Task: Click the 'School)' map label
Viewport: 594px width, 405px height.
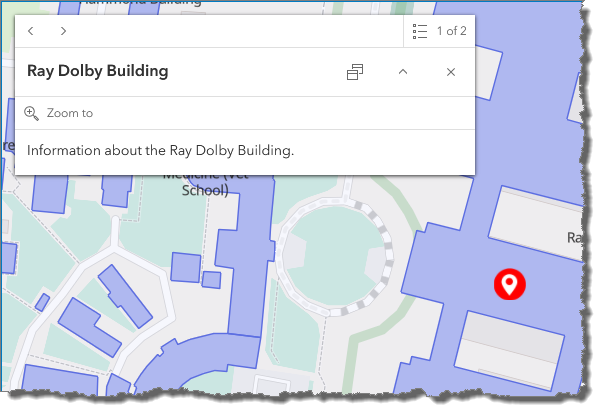Action: 205,190
